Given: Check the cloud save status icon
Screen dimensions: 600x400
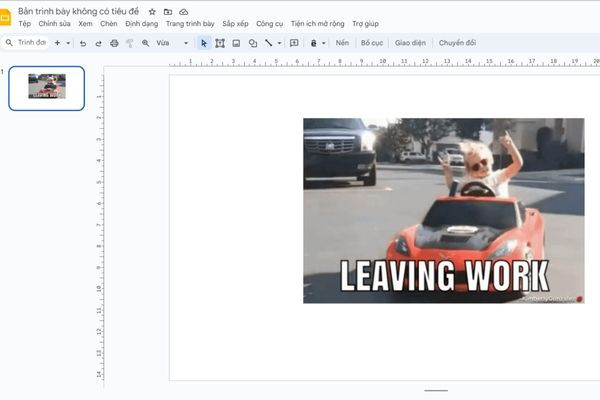Looking at the screenshot, I should [184, 12].
